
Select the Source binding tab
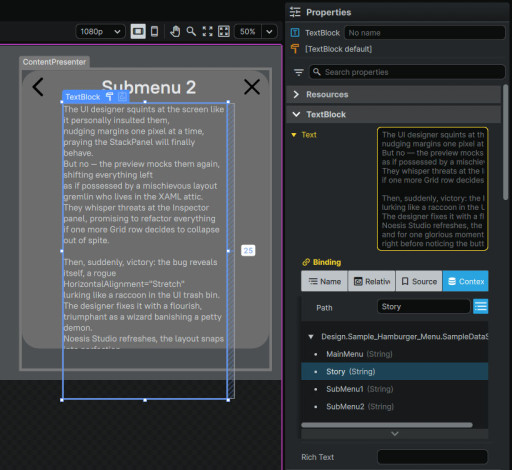(419, 281)
